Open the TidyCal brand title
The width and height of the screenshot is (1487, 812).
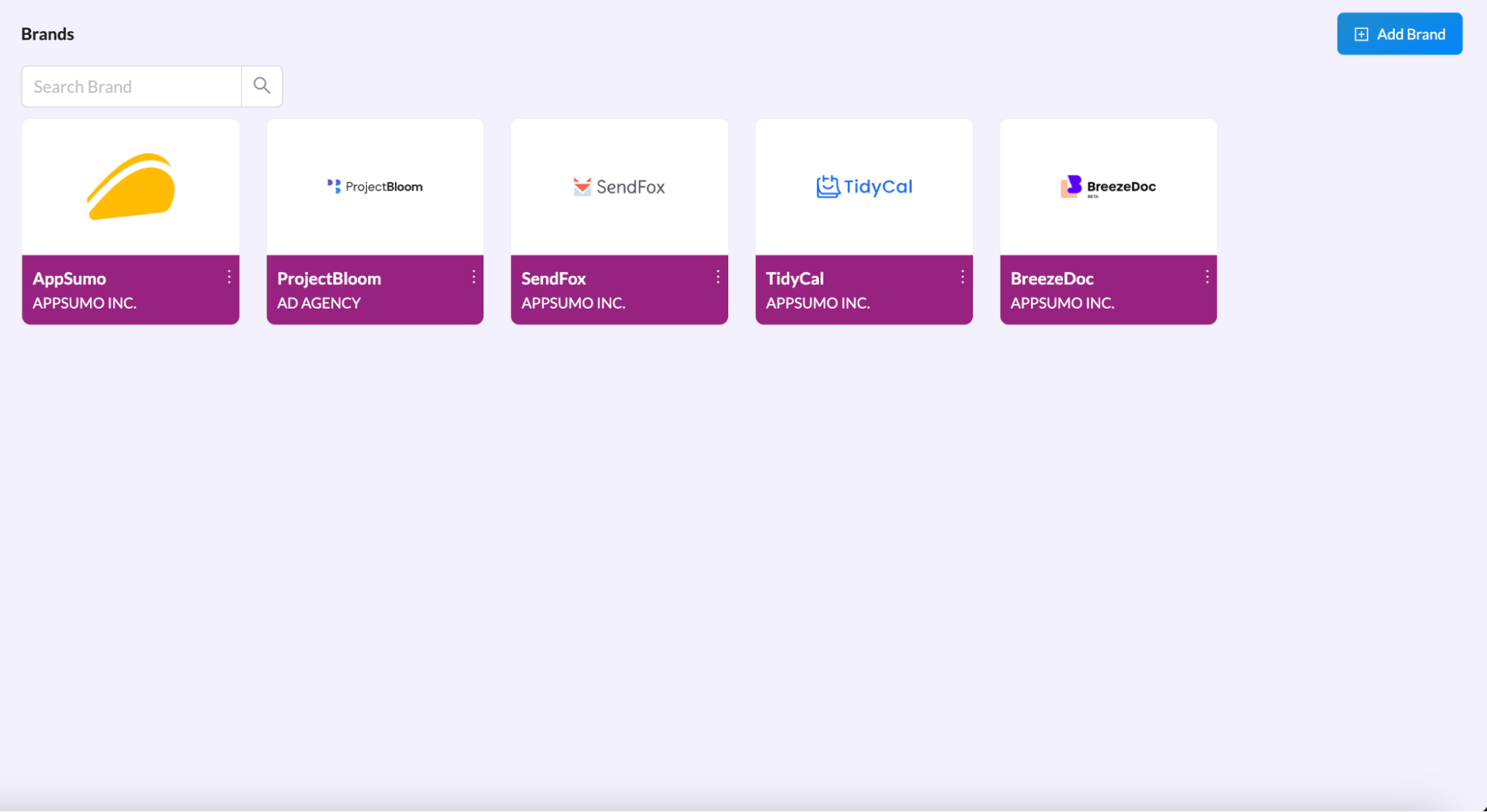(794, 278)
